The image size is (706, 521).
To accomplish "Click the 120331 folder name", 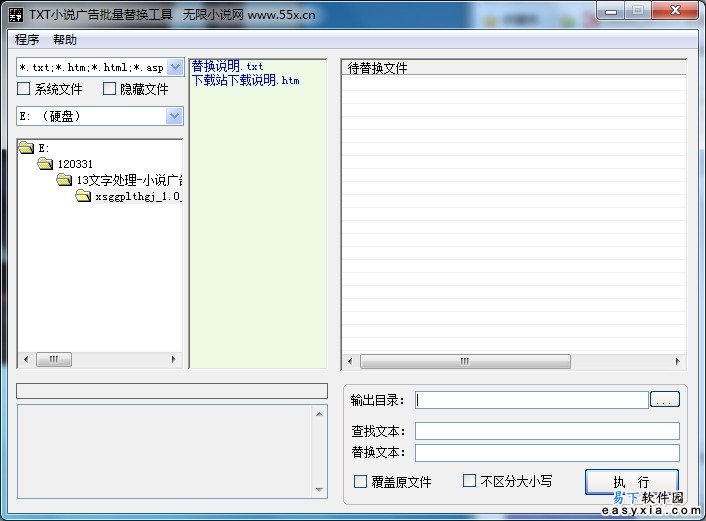I will click(x=75, y=164).
